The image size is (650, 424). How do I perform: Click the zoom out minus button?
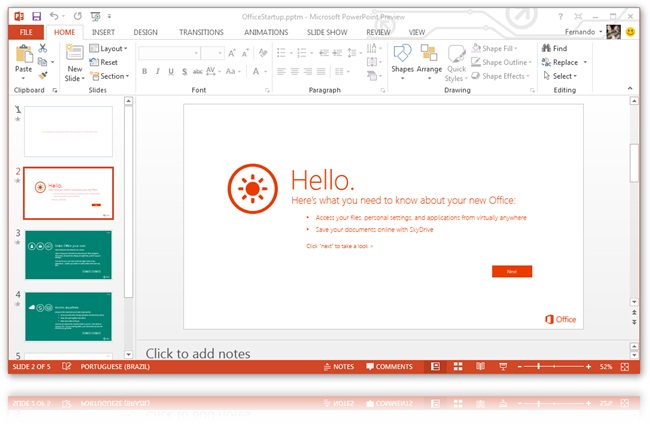[x=519, y=367]
